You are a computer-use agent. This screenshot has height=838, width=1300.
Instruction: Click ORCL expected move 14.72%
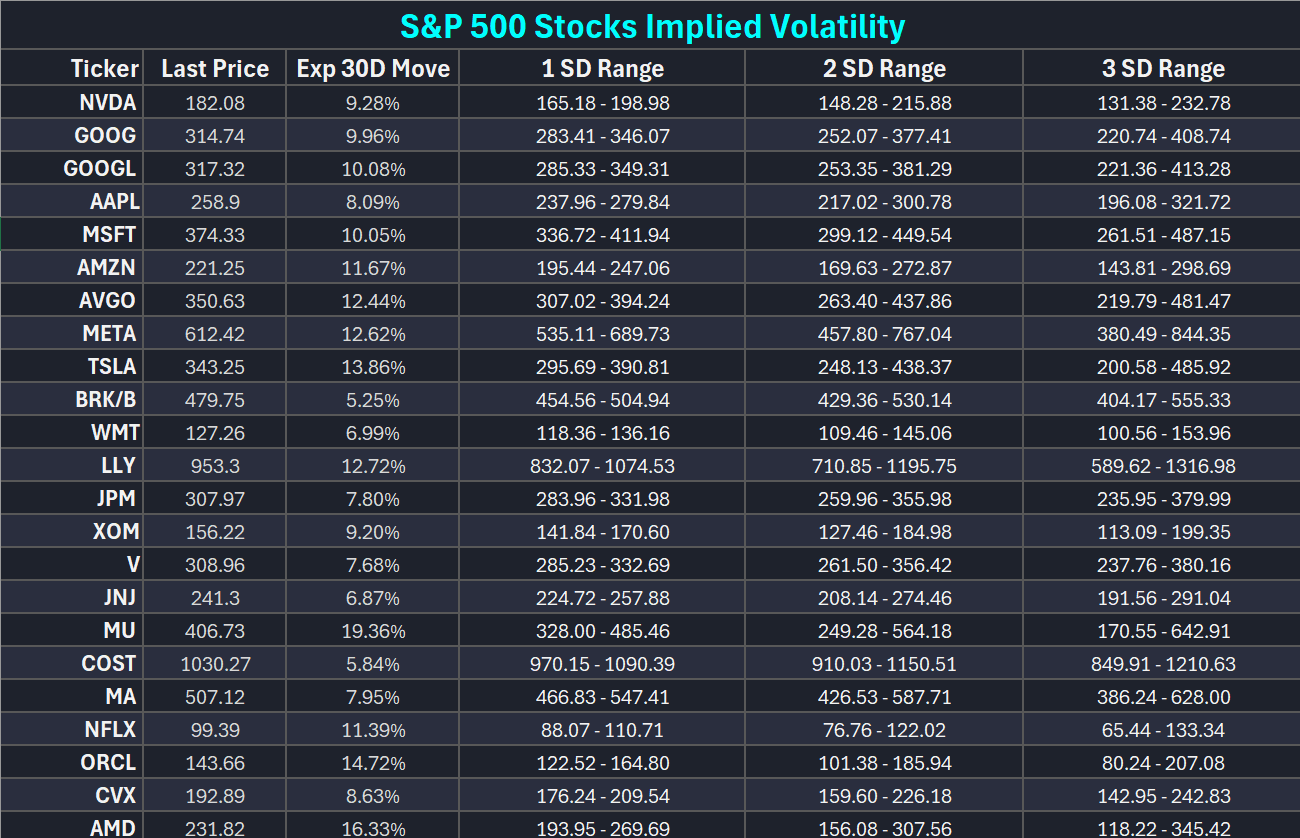[373, 763]
